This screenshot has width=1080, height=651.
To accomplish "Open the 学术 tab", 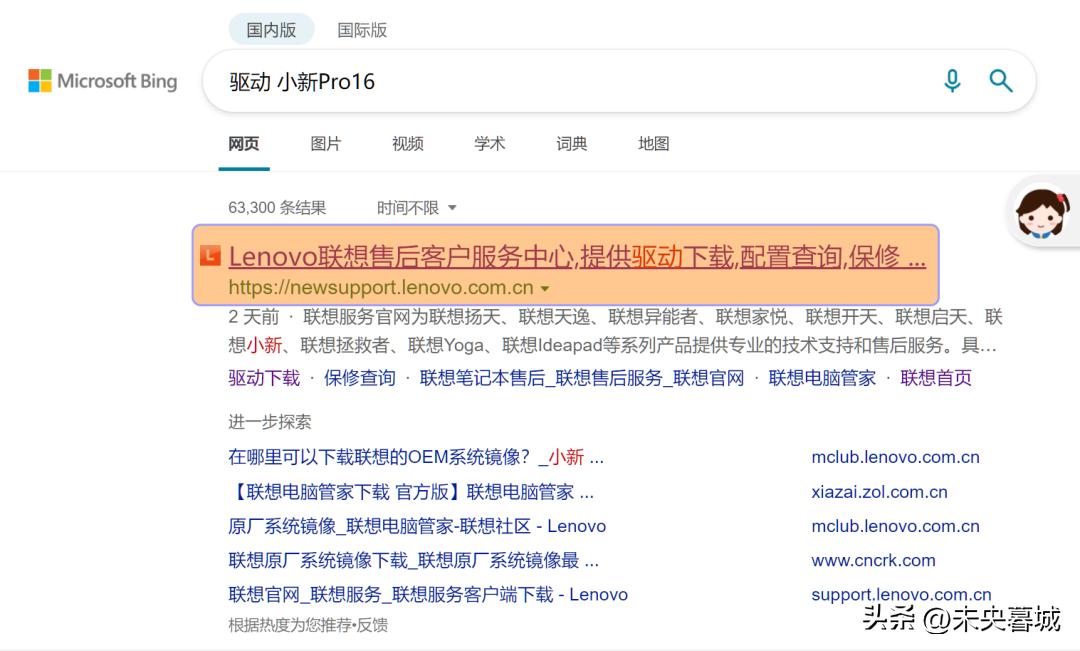I will [489, 143].
